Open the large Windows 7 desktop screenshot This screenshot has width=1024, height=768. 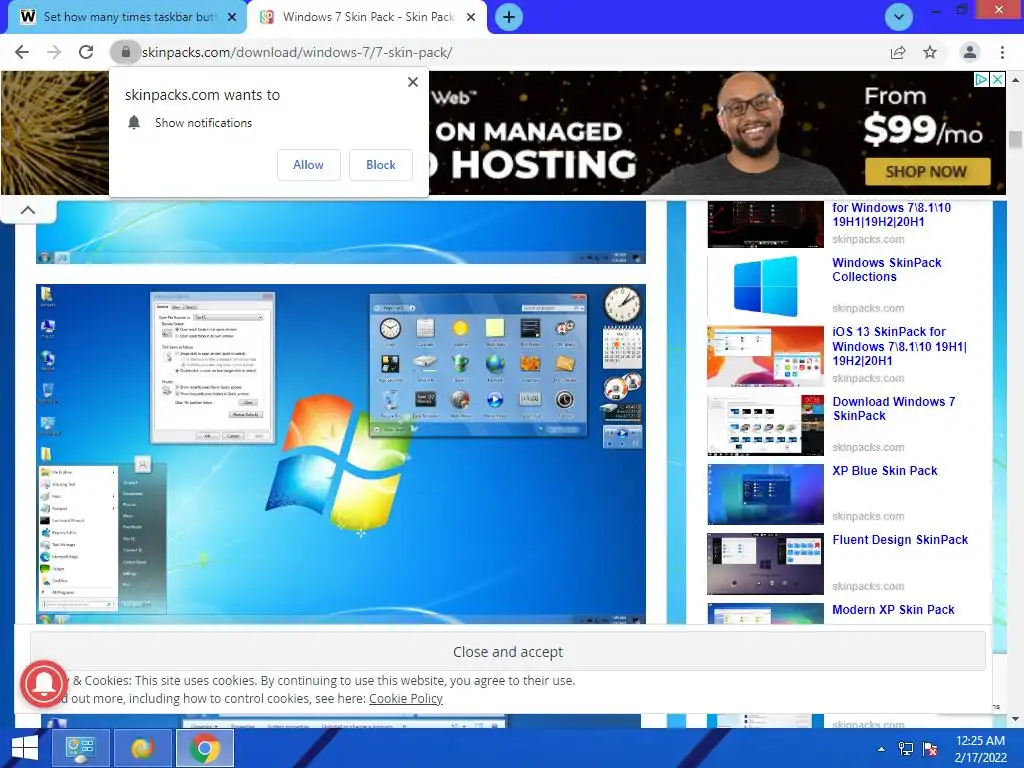click(x=341, y=454)
